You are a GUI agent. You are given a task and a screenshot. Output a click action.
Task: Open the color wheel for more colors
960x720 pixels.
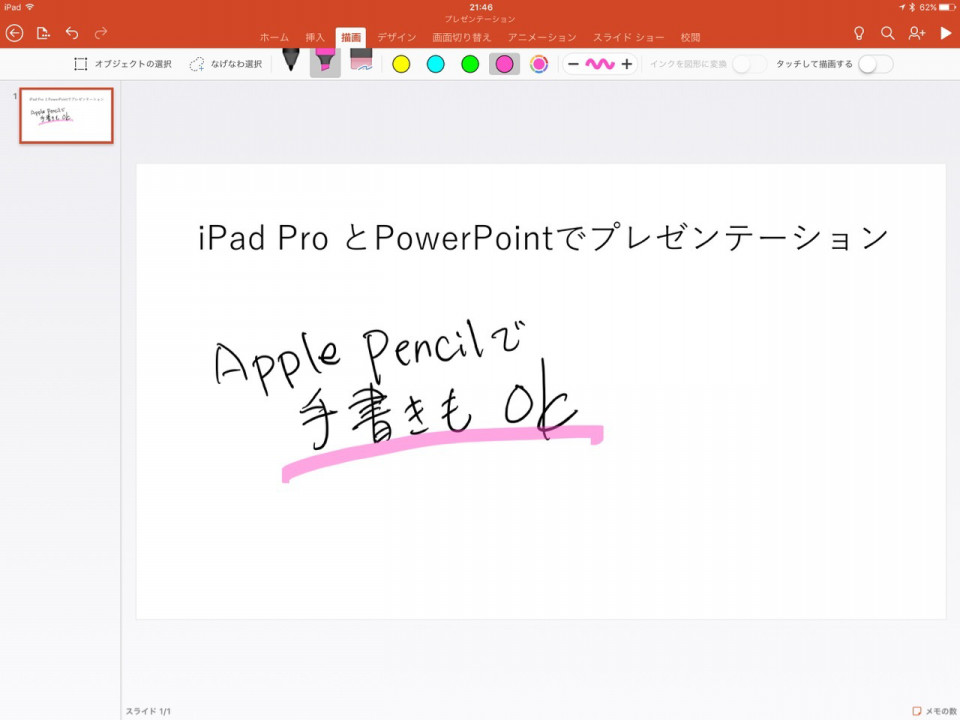pyautogui.click(x=539, y=64)
